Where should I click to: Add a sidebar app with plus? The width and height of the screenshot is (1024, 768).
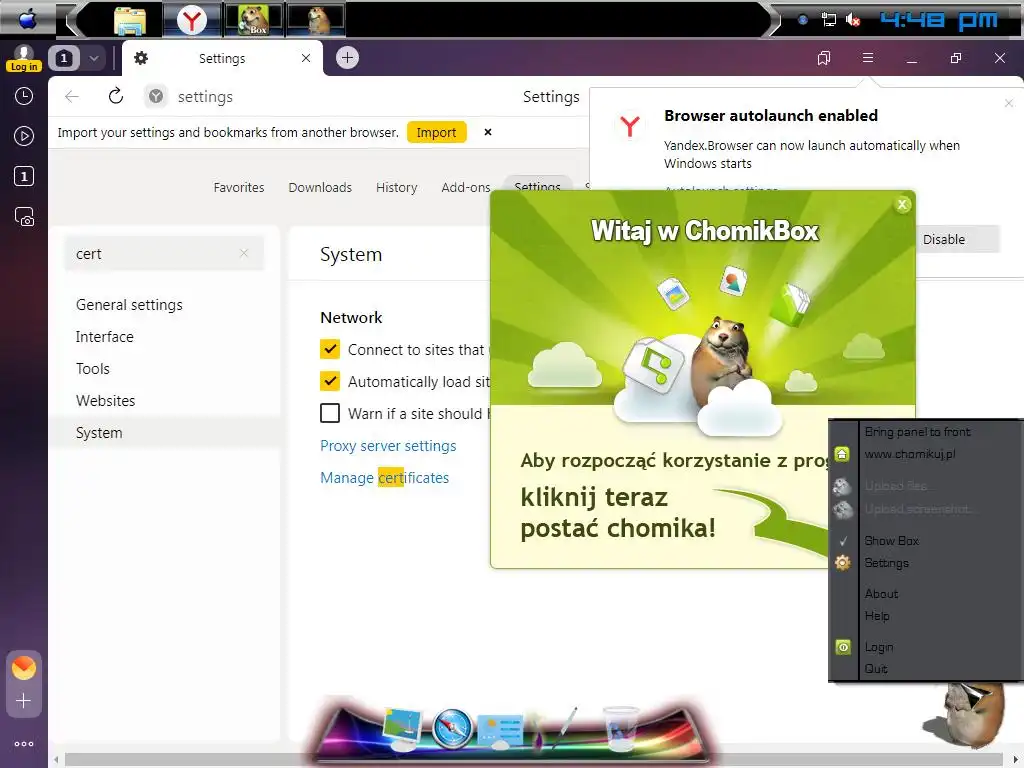[24, 701]
